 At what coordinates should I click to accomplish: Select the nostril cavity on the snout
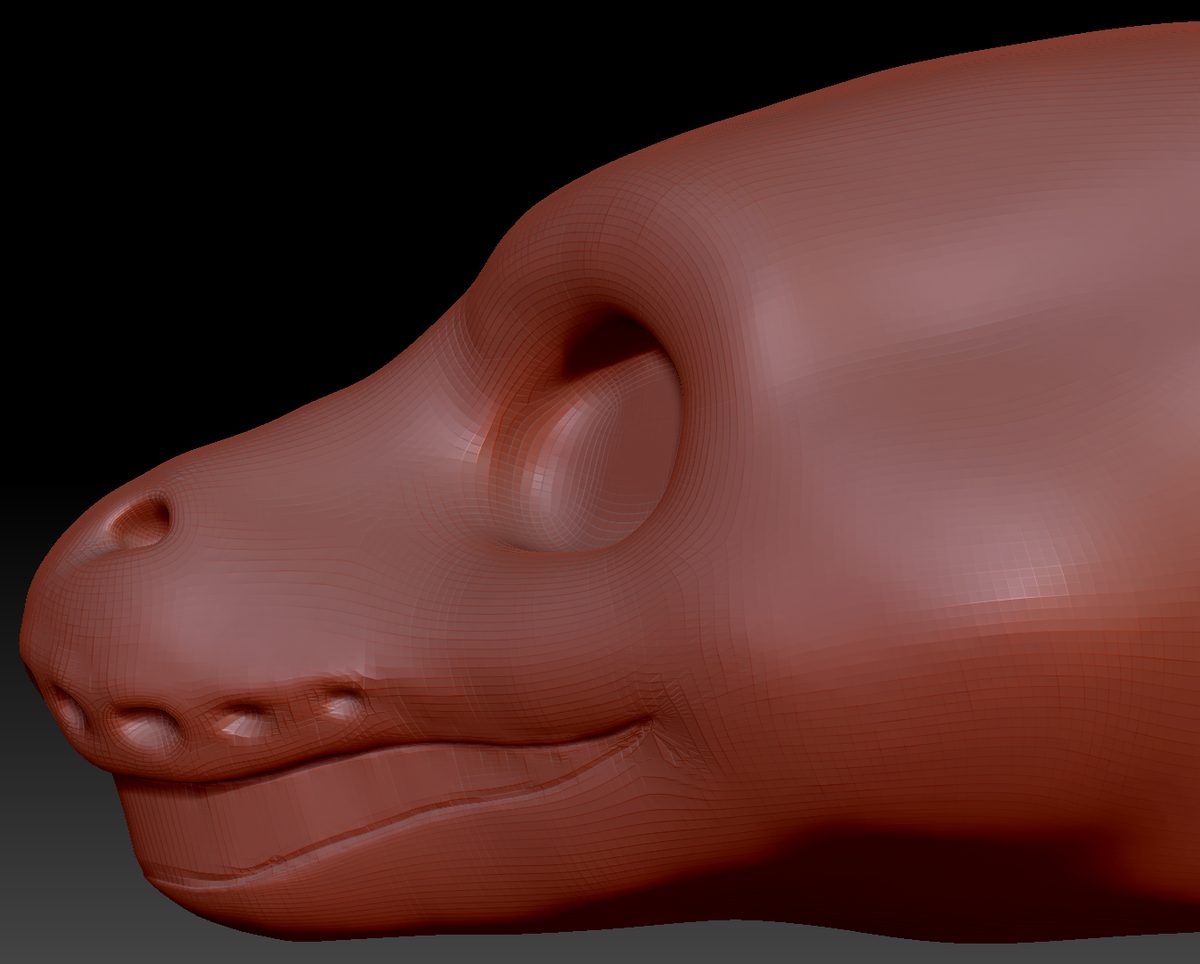click(x=140, y=522)
